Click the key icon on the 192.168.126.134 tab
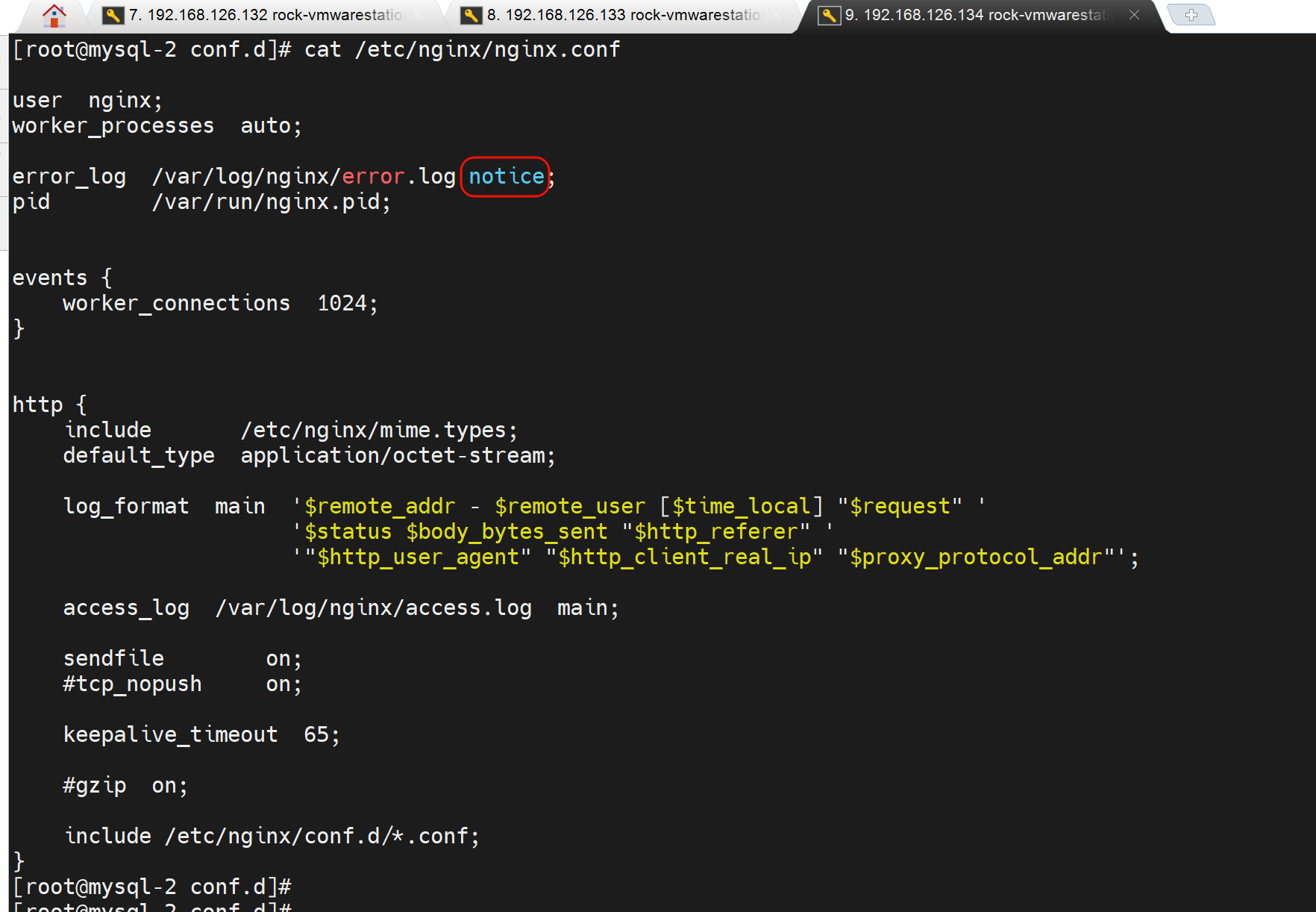This screenshot has width=1316, height=912. pos(829,15)
